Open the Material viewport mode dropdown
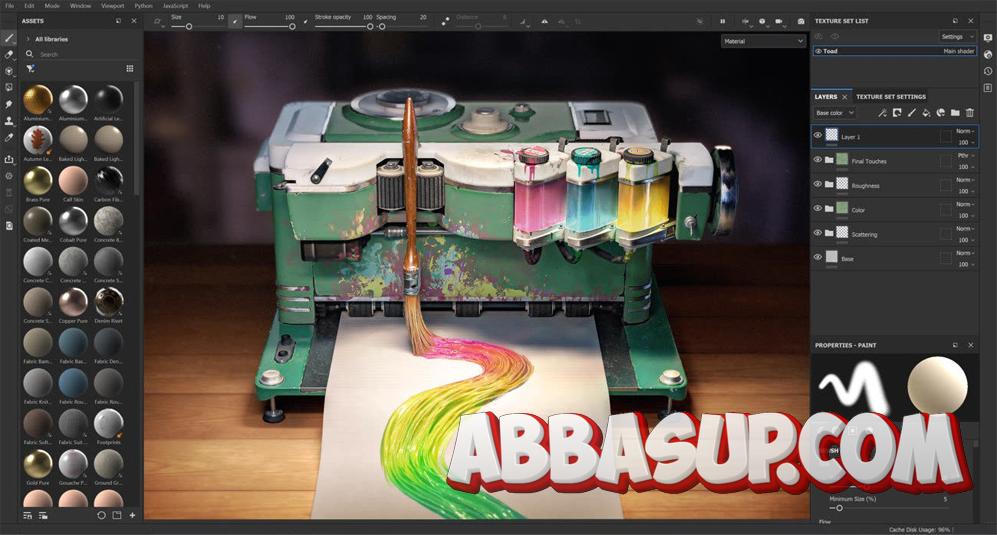 [764, 41]
